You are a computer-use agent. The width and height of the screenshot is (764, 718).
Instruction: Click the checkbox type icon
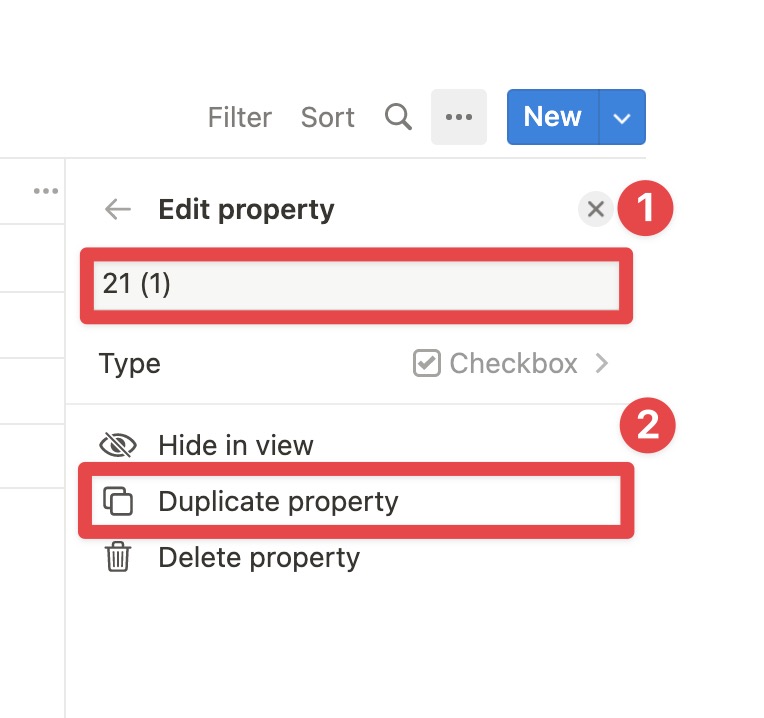click(x=427, y=363)
